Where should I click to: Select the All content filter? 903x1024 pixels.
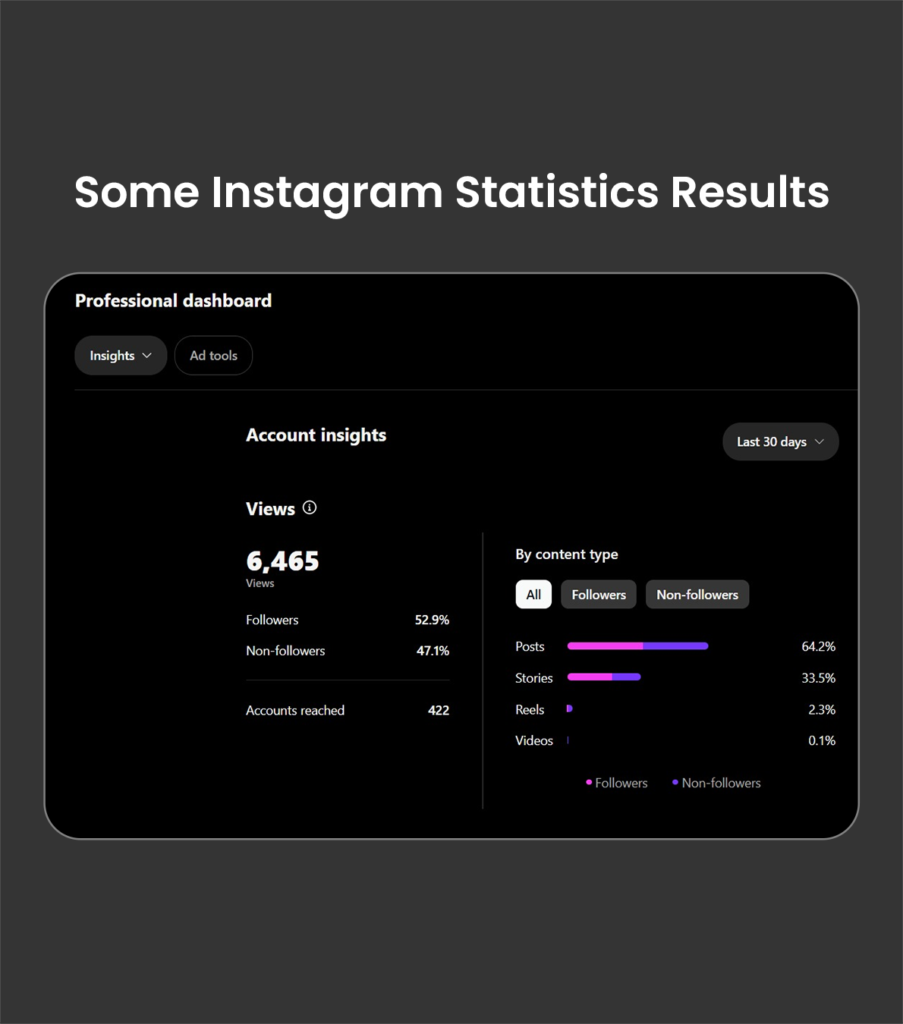point(533,595)
